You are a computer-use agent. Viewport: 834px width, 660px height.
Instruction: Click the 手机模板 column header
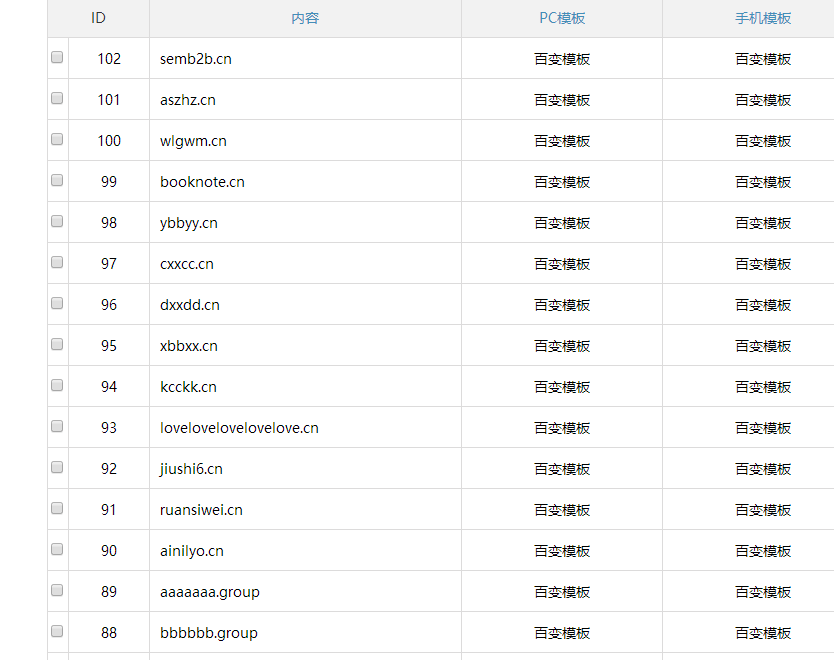[x=763, y=18]
